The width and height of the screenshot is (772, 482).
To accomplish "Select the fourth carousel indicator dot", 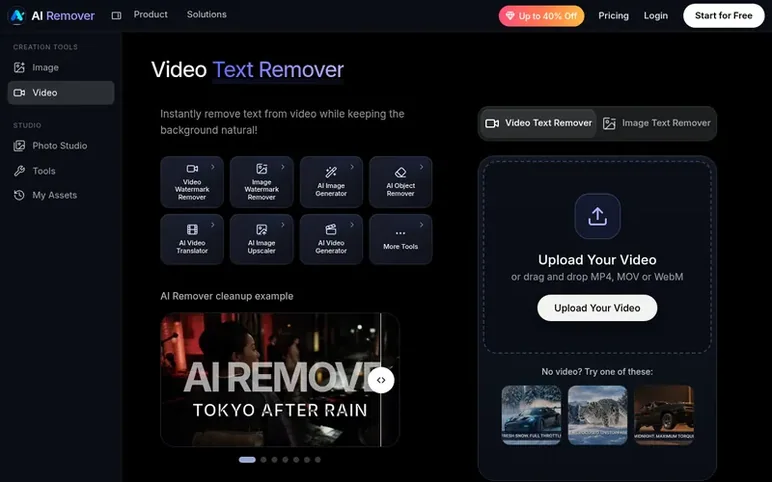I will [285, 460].
